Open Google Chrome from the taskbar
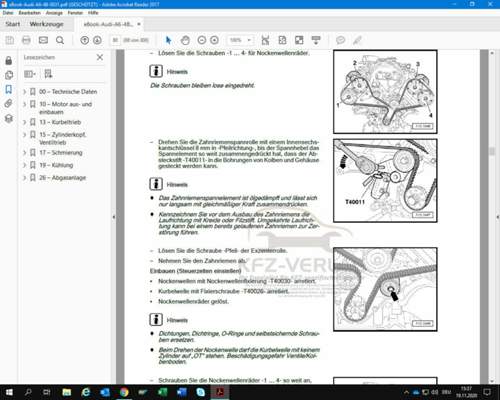Image resolution: width=500 pixels, height=400 pixels. [124, 392]
